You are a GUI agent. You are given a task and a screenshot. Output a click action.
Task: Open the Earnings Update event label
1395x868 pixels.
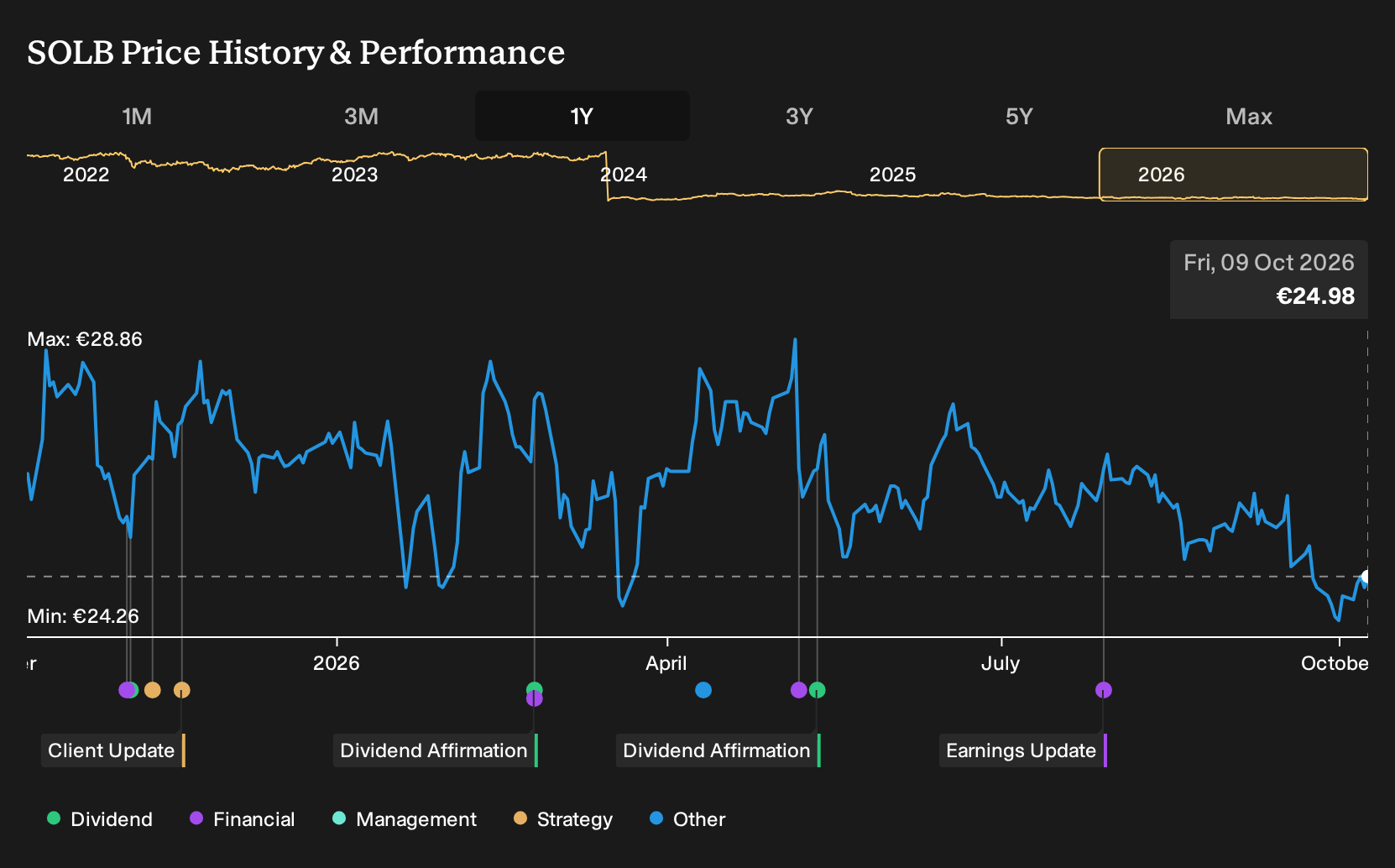click(x=1022, y=750)
